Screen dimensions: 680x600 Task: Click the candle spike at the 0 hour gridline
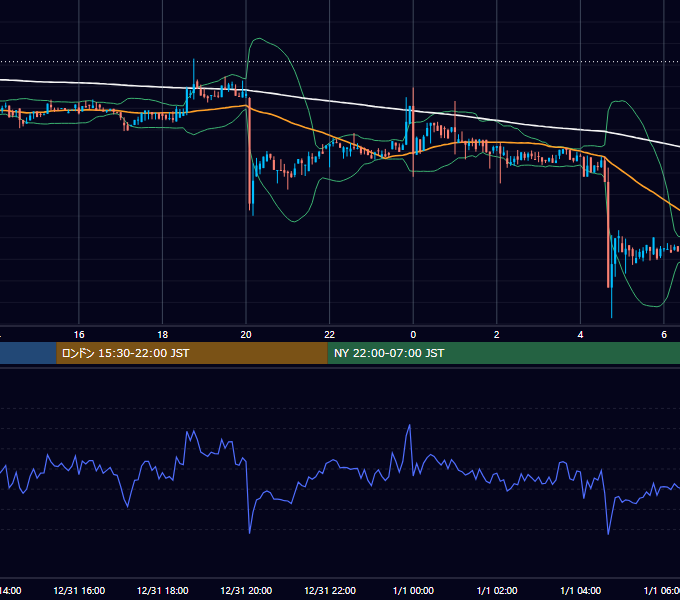(x=413, y=132)
